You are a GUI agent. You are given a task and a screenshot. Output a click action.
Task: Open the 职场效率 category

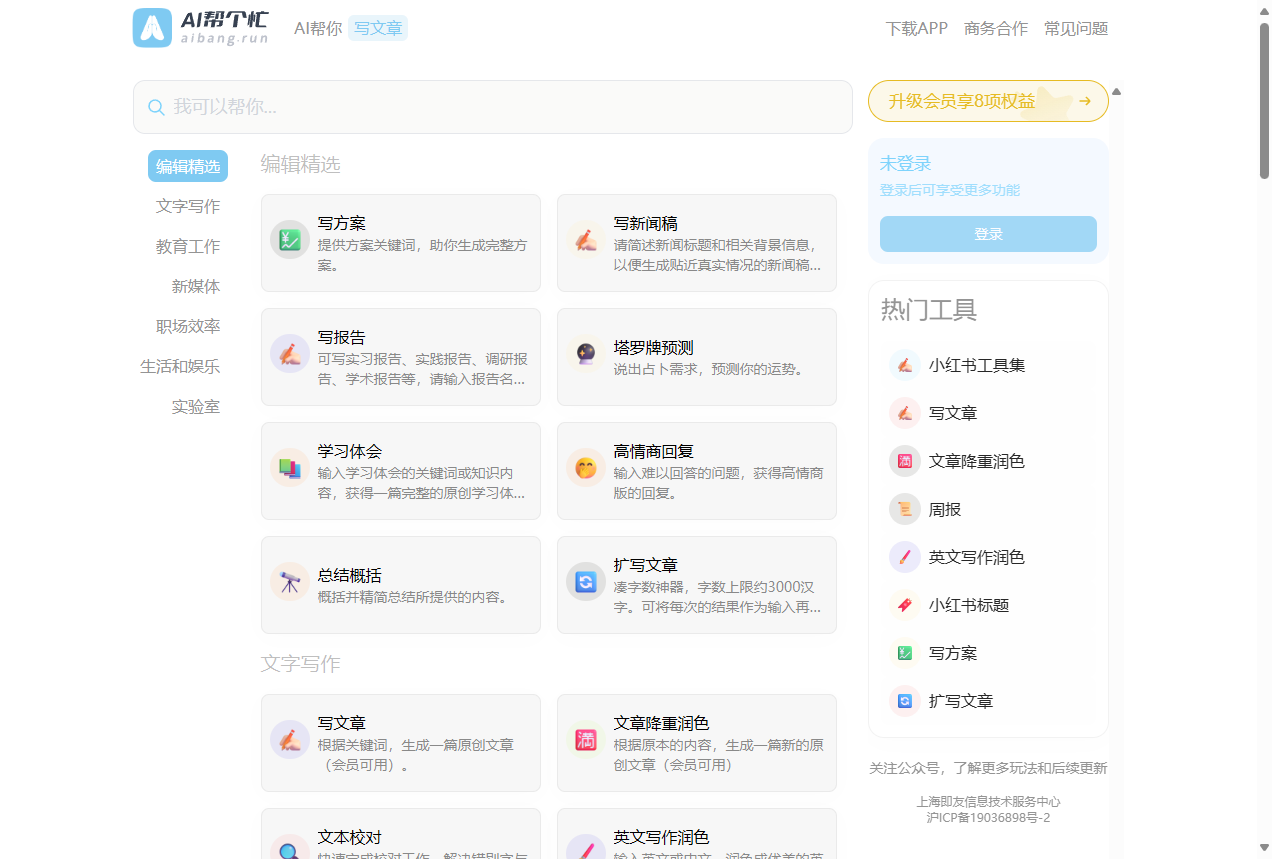[x=188, y=326]
